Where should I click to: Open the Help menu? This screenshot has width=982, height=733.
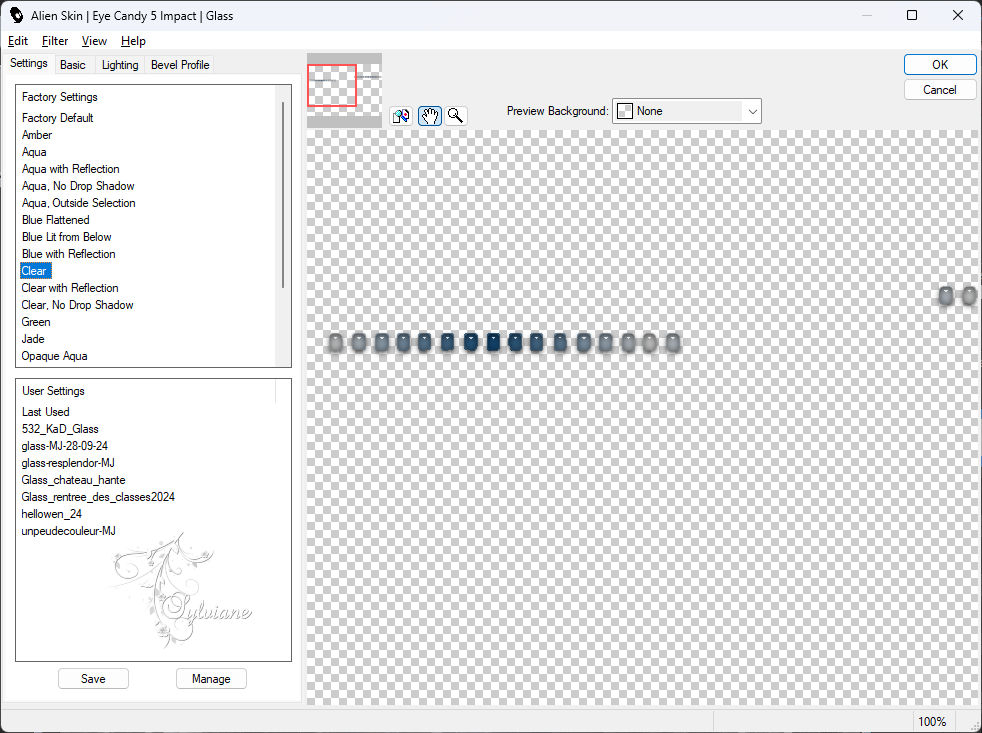(x=133, y=41)
